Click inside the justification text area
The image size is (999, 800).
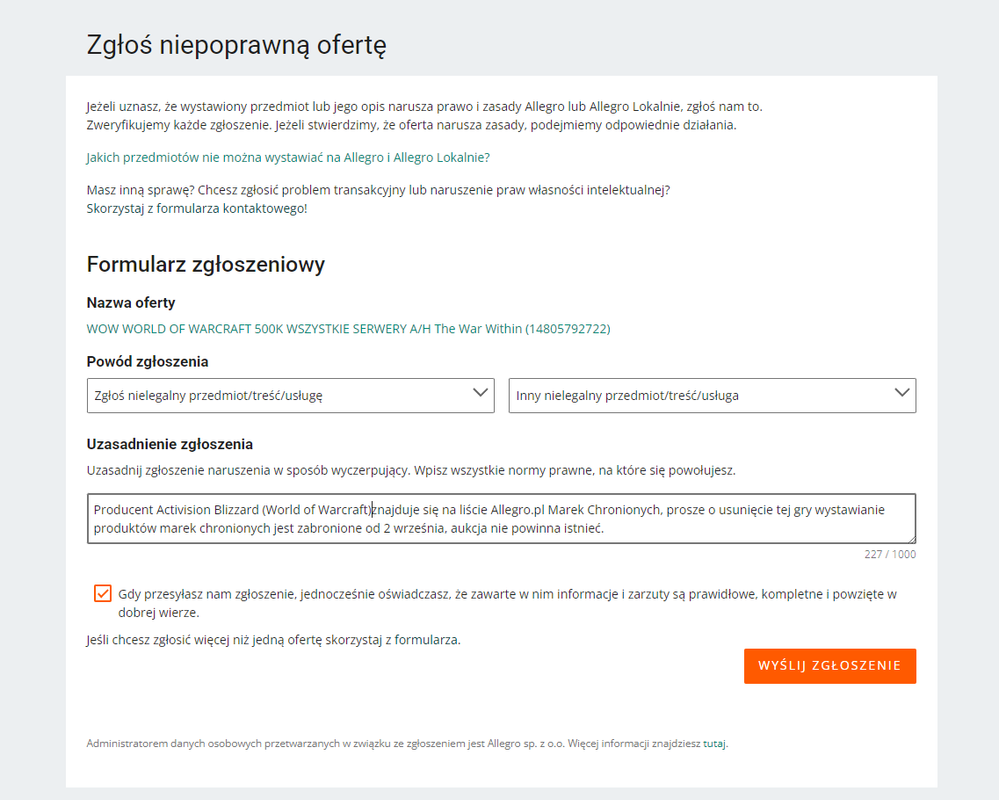coord(501,518)
